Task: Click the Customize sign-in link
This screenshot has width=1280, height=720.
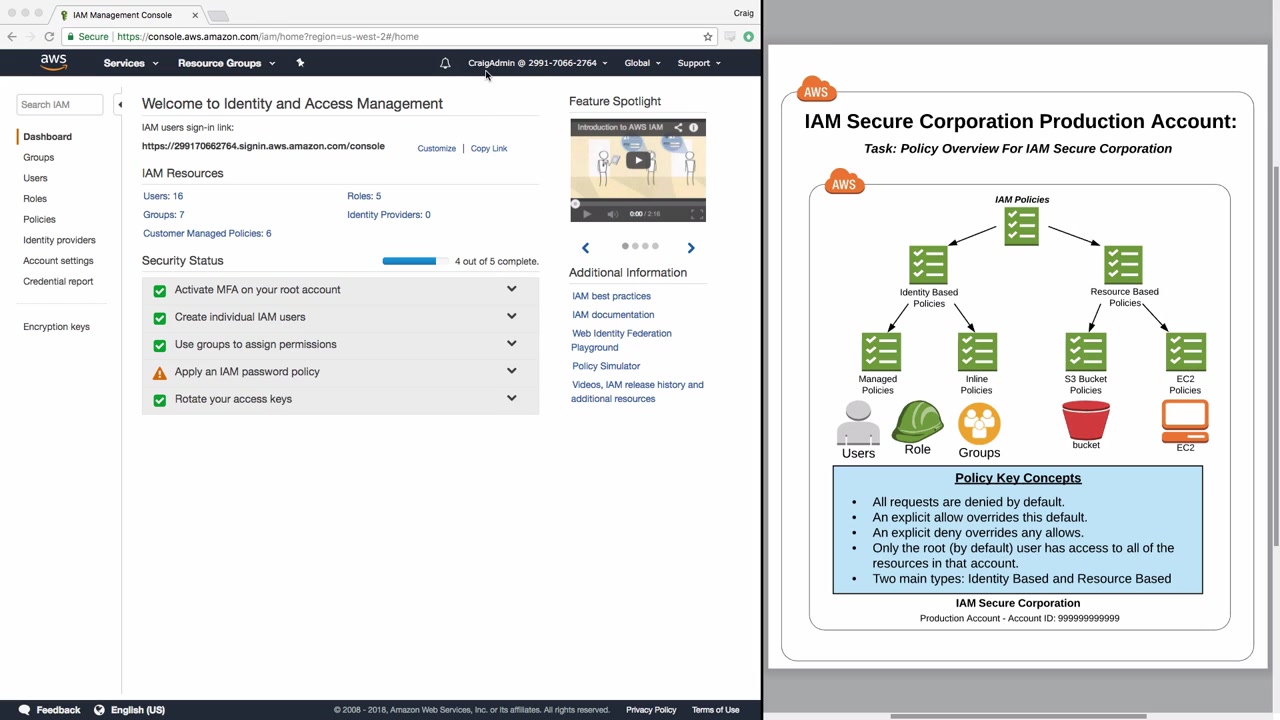Action: 437,149
